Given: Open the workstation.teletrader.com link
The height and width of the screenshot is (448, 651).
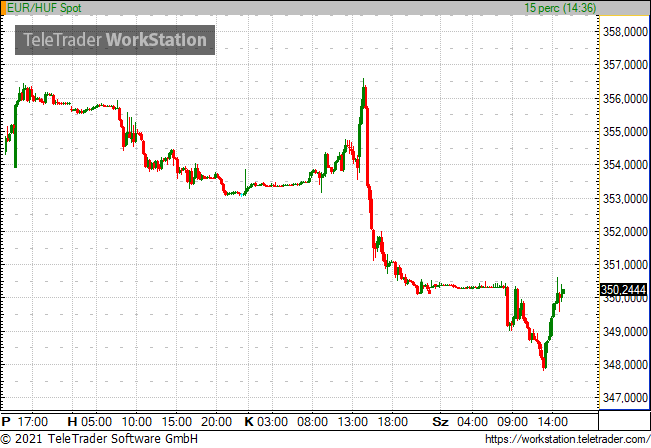Looking at the screenshot, I should click(x=568, y=439).
